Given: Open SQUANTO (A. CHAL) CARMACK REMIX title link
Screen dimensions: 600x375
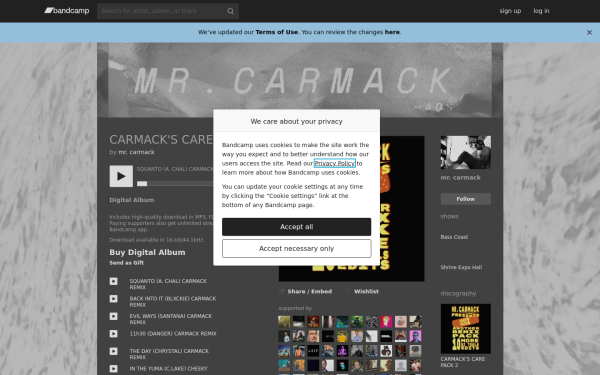Looking at the screenshot, I should pos(168,284).
